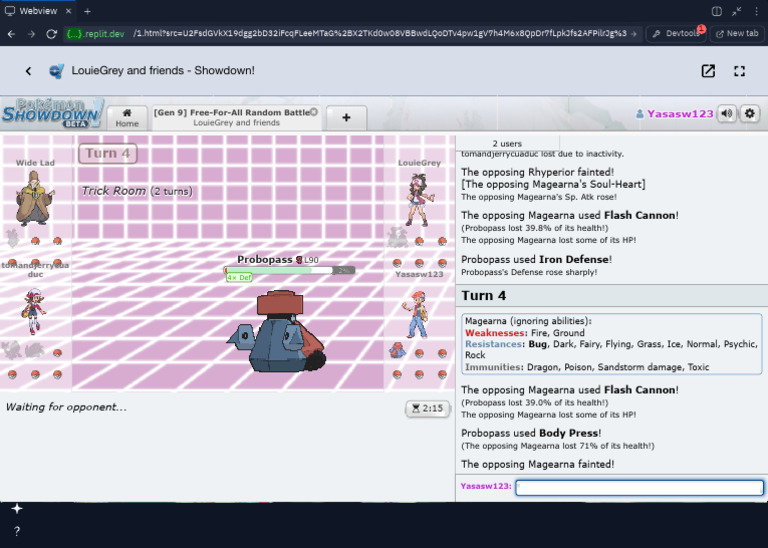Click the Yasasw123 trainer sprite
The image size is (768, 548).
tap(416, 312)
